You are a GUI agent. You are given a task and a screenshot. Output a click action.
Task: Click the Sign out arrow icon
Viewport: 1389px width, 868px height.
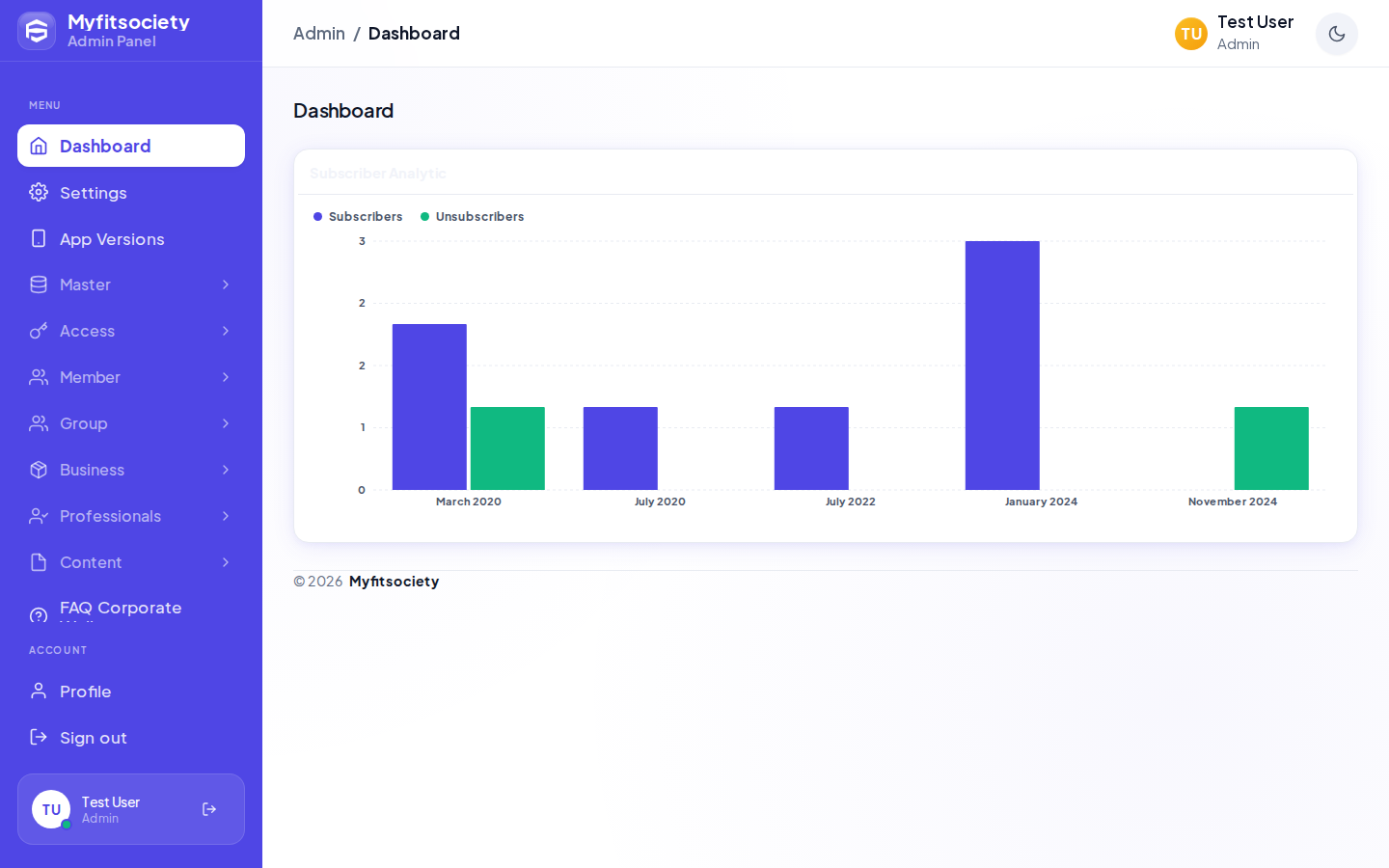[39, 737]
